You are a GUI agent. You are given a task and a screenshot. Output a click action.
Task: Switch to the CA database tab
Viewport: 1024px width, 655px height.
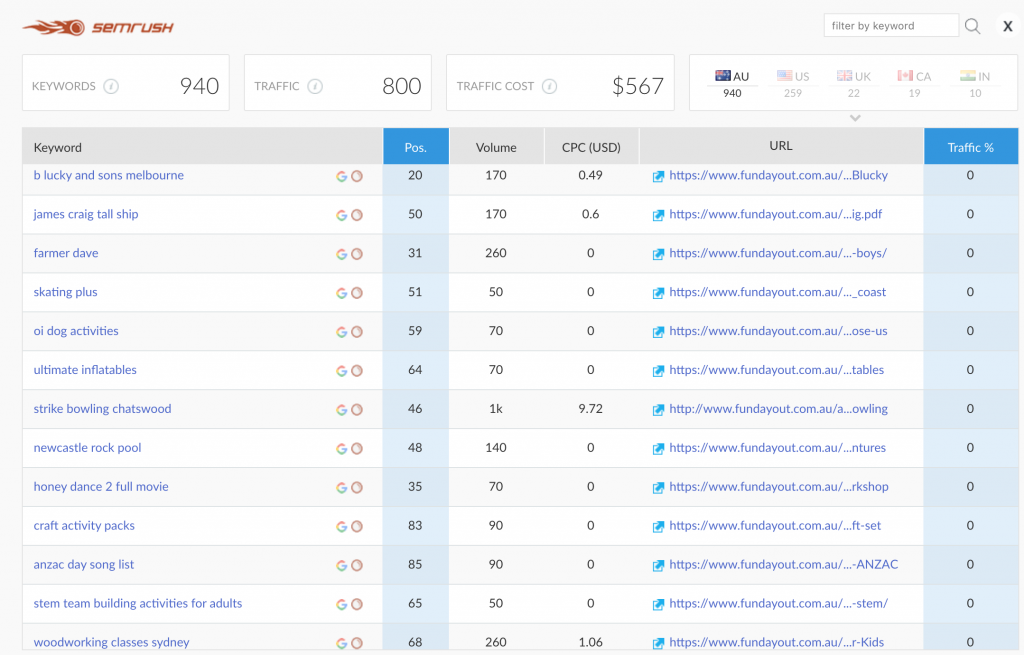(914, 84)
